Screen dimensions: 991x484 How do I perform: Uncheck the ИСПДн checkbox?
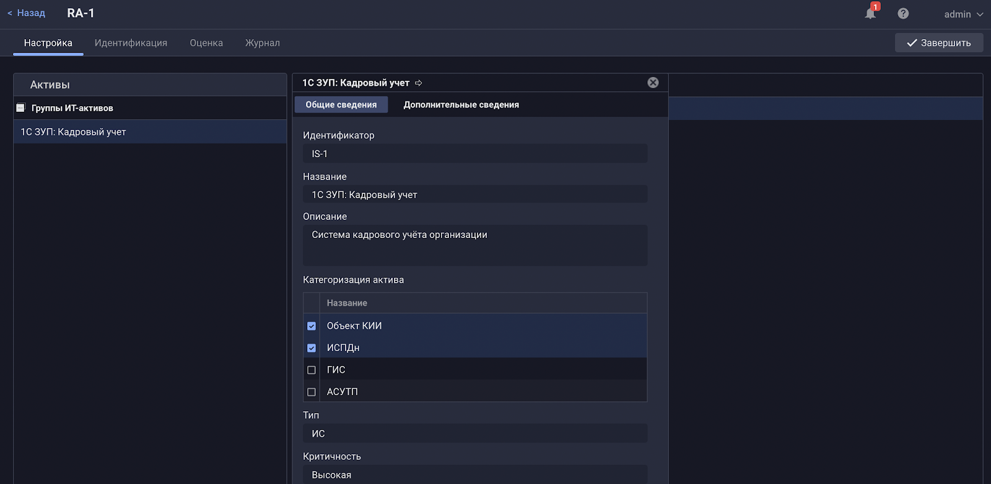pos(311,348)
